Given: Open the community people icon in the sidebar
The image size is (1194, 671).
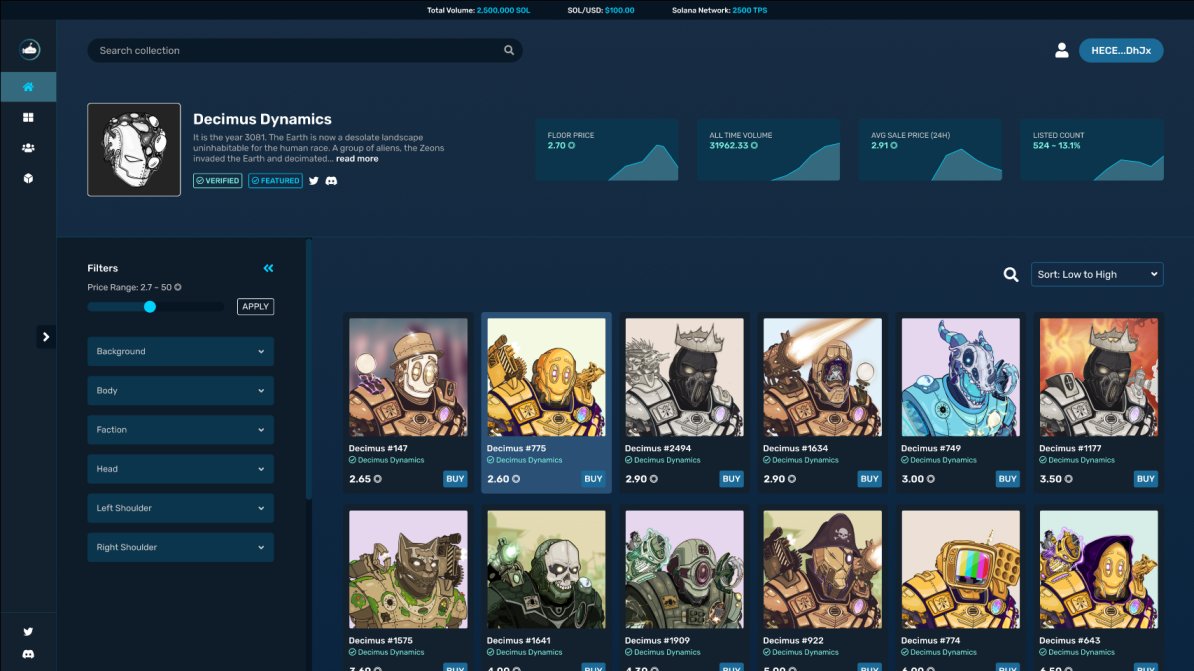Looking at the screenshot, I should pyautogui.click(x=28, y=148).
